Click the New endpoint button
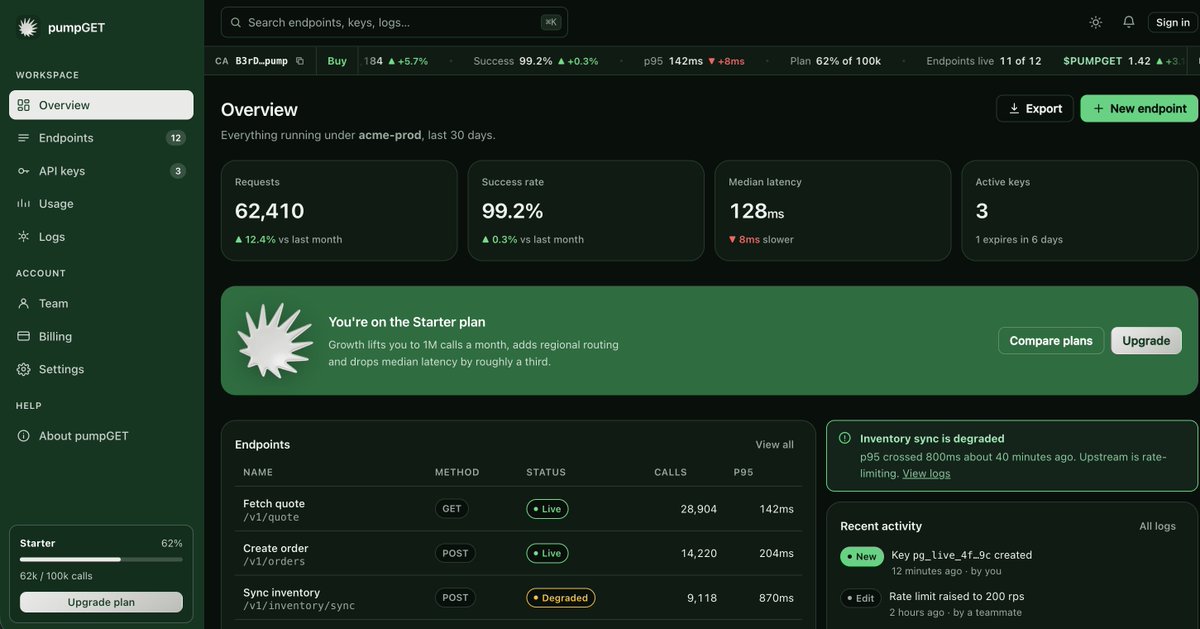 1139,108
